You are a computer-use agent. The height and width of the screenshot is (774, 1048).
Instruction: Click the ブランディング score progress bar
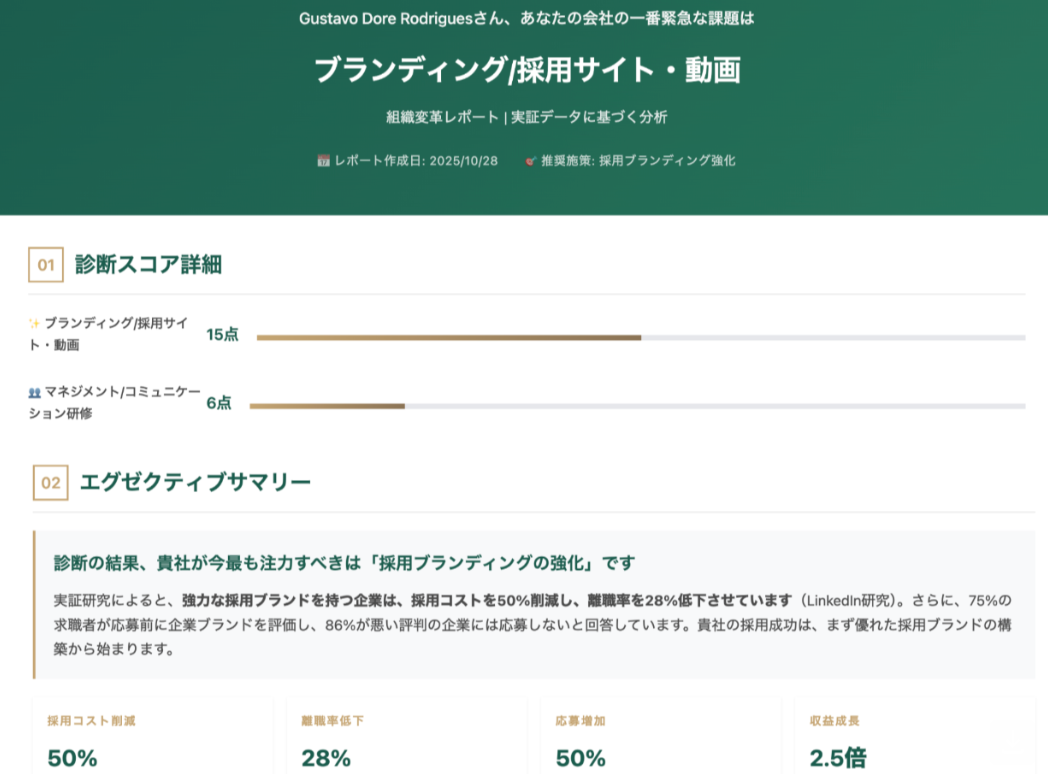pos(640,338)
